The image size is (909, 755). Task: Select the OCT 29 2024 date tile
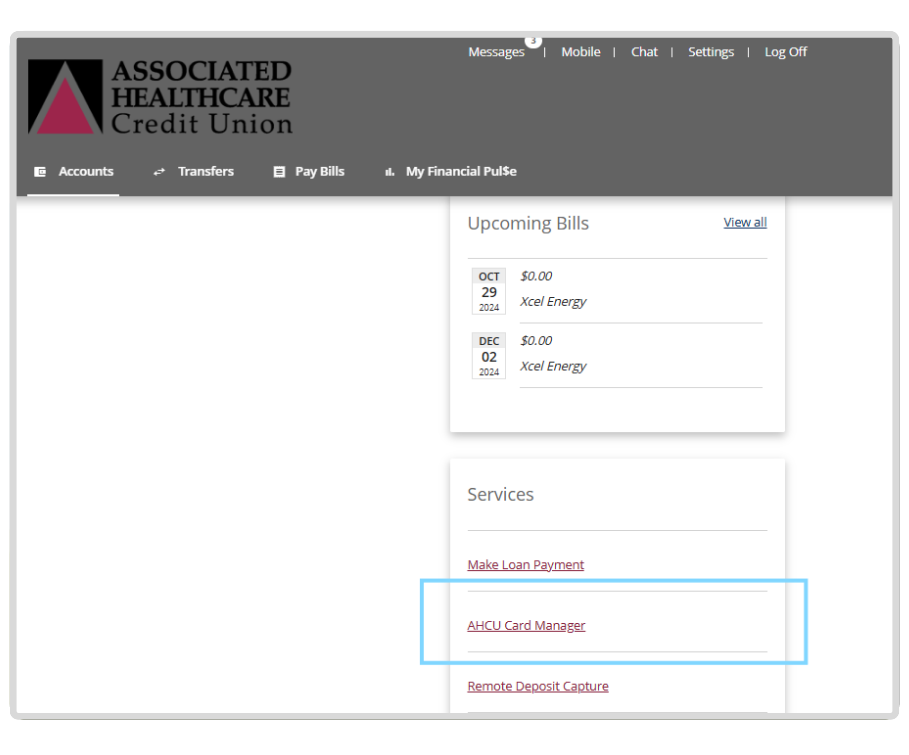click(489, 291)
